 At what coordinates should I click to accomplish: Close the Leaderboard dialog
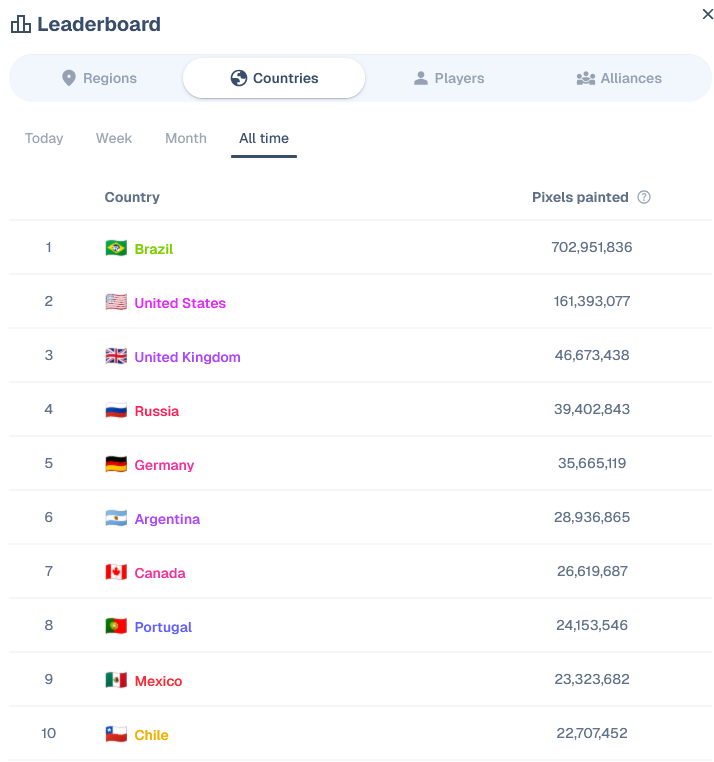click(x=708, y=14)
